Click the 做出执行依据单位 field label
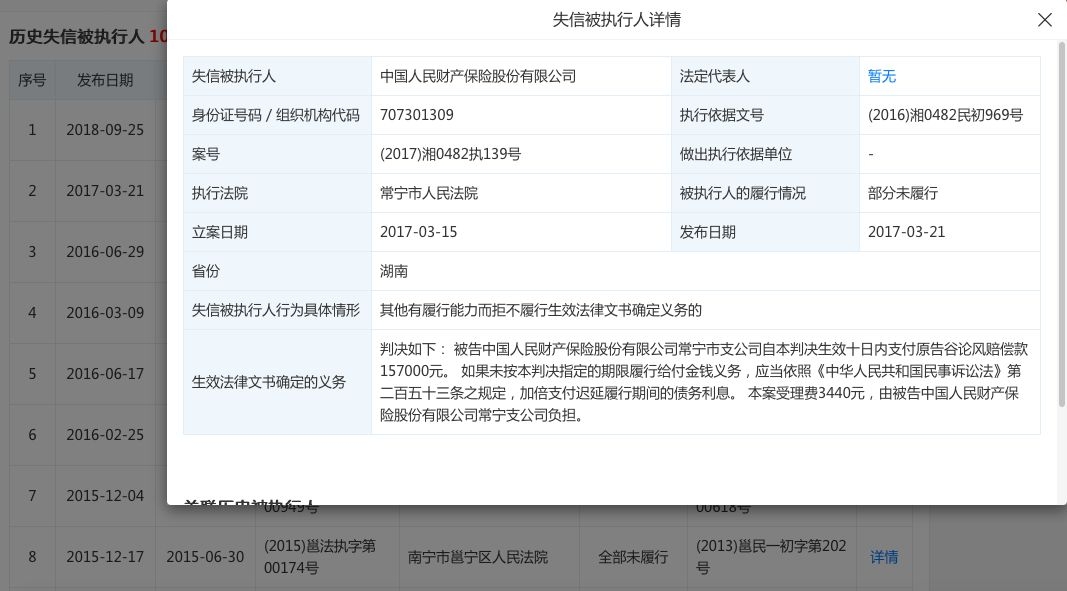Screen dimensions: 1067x591 click(x=735, y=155)
